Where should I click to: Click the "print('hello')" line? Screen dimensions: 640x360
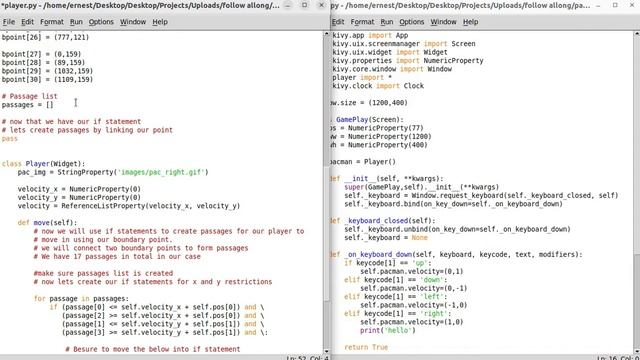(x=388, y=330)
